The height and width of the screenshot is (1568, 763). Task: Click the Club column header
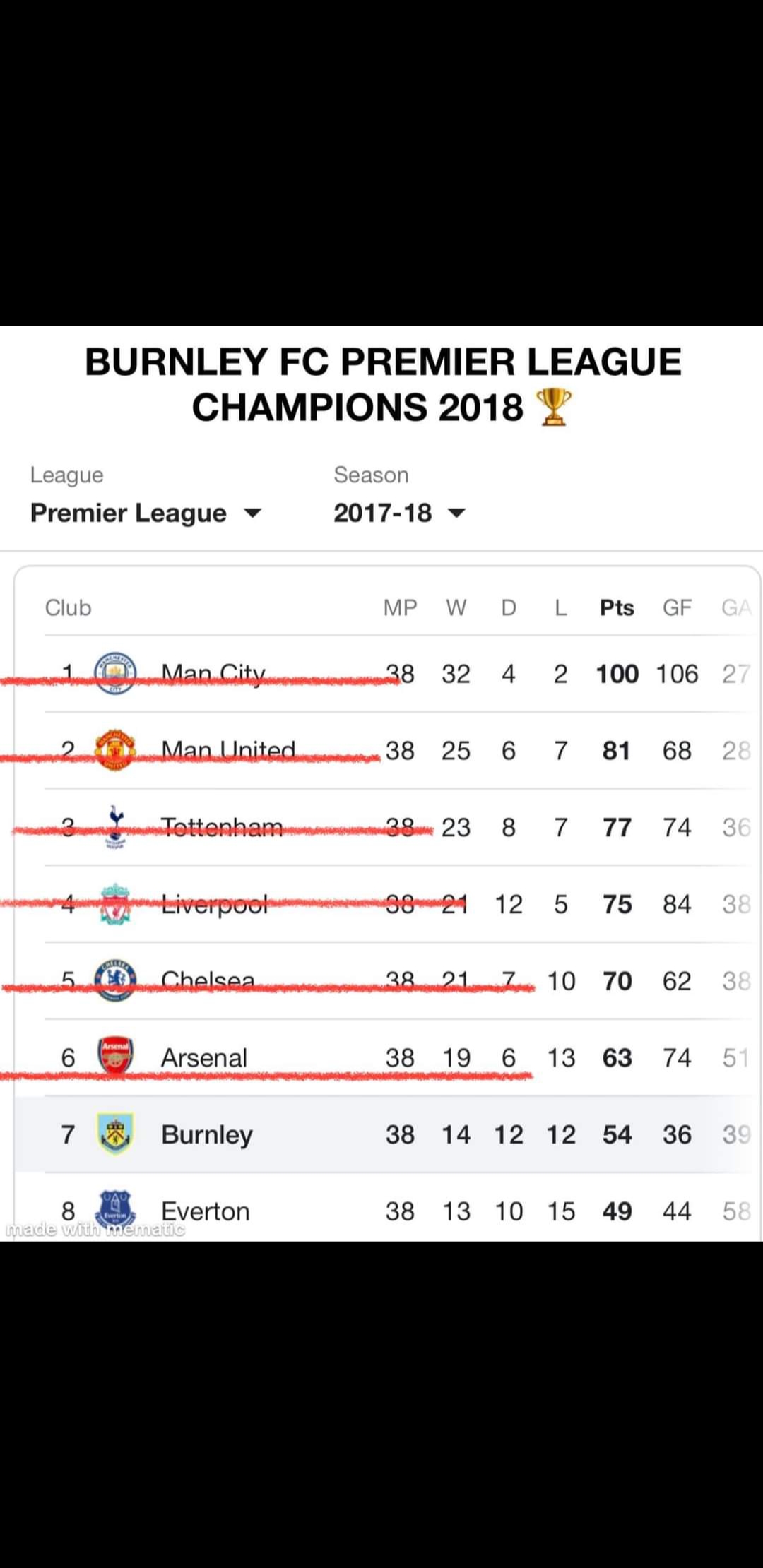[68, 607]
